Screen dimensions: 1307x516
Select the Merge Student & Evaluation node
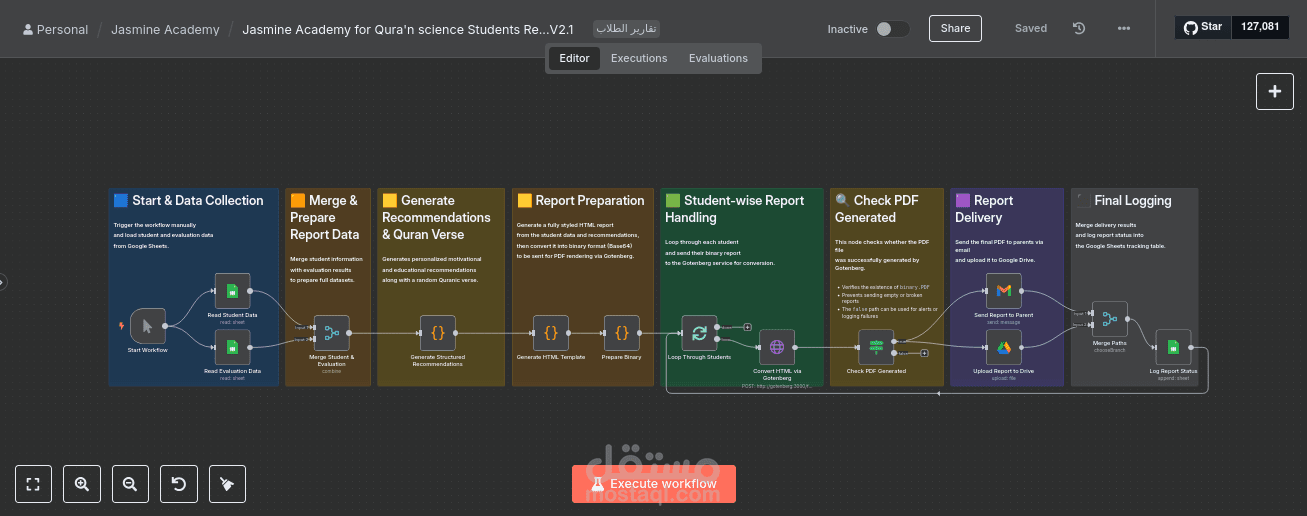click(331, 333)
